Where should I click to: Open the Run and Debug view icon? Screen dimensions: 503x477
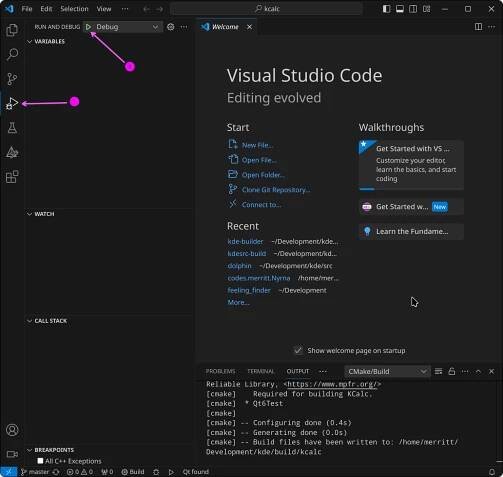click(x=12, y=103)
